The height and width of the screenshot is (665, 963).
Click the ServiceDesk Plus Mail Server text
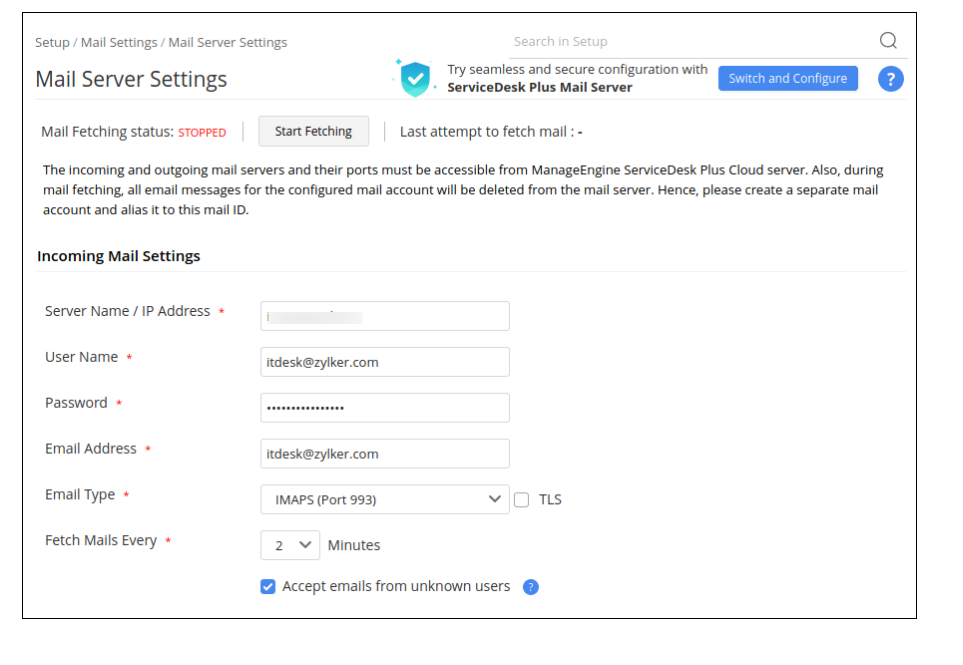pos(540,87)
